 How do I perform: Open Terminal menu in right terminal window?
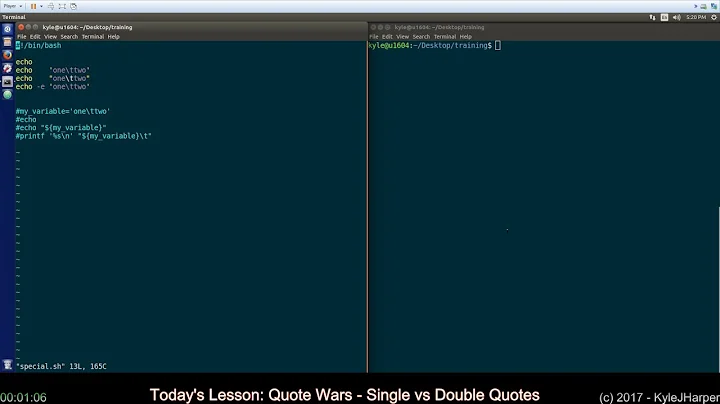coord(445,37)
